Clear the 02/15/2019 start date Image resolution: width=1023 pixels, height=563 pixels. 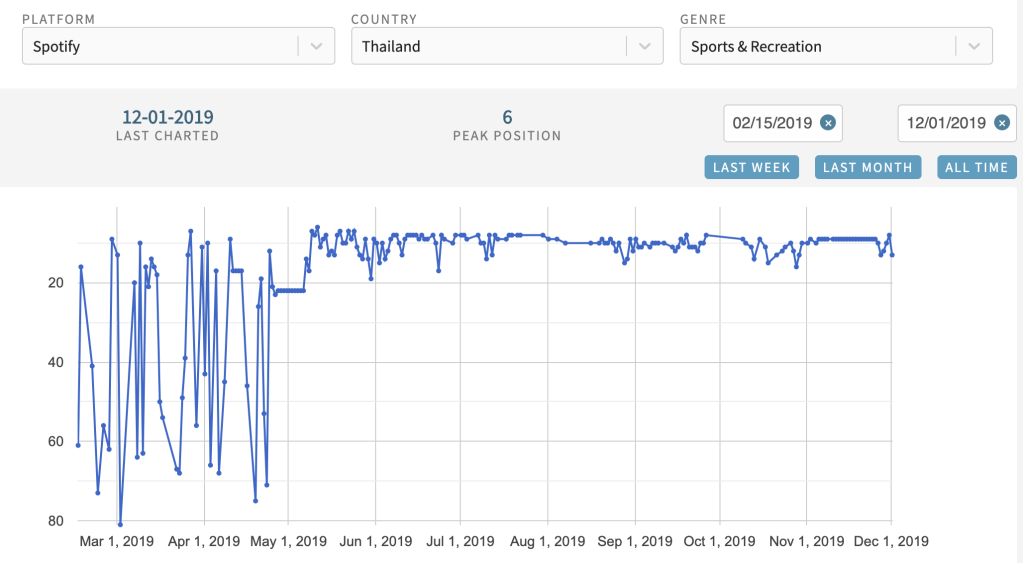827,123
